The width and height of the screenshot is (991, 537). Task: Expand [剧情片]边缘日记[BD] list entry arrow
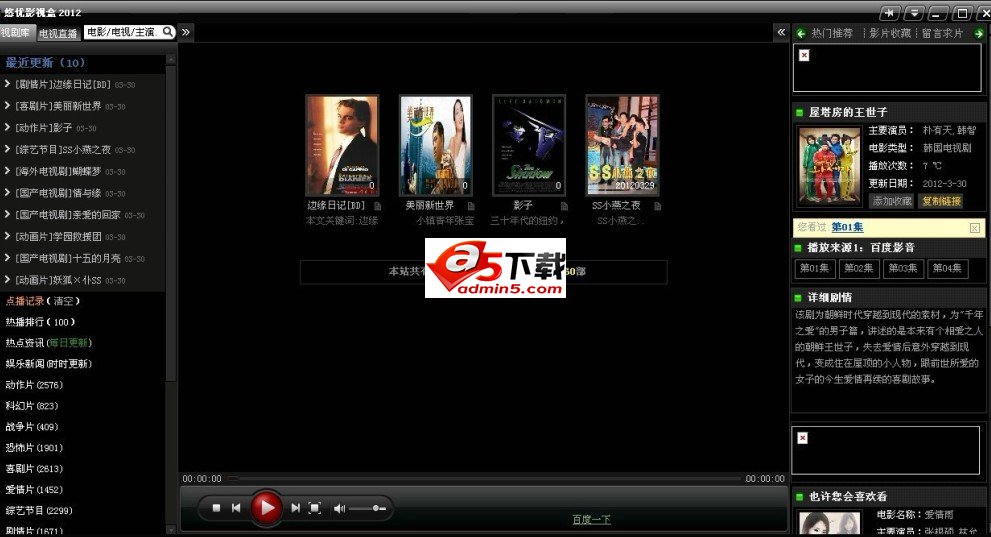(7, 83)
